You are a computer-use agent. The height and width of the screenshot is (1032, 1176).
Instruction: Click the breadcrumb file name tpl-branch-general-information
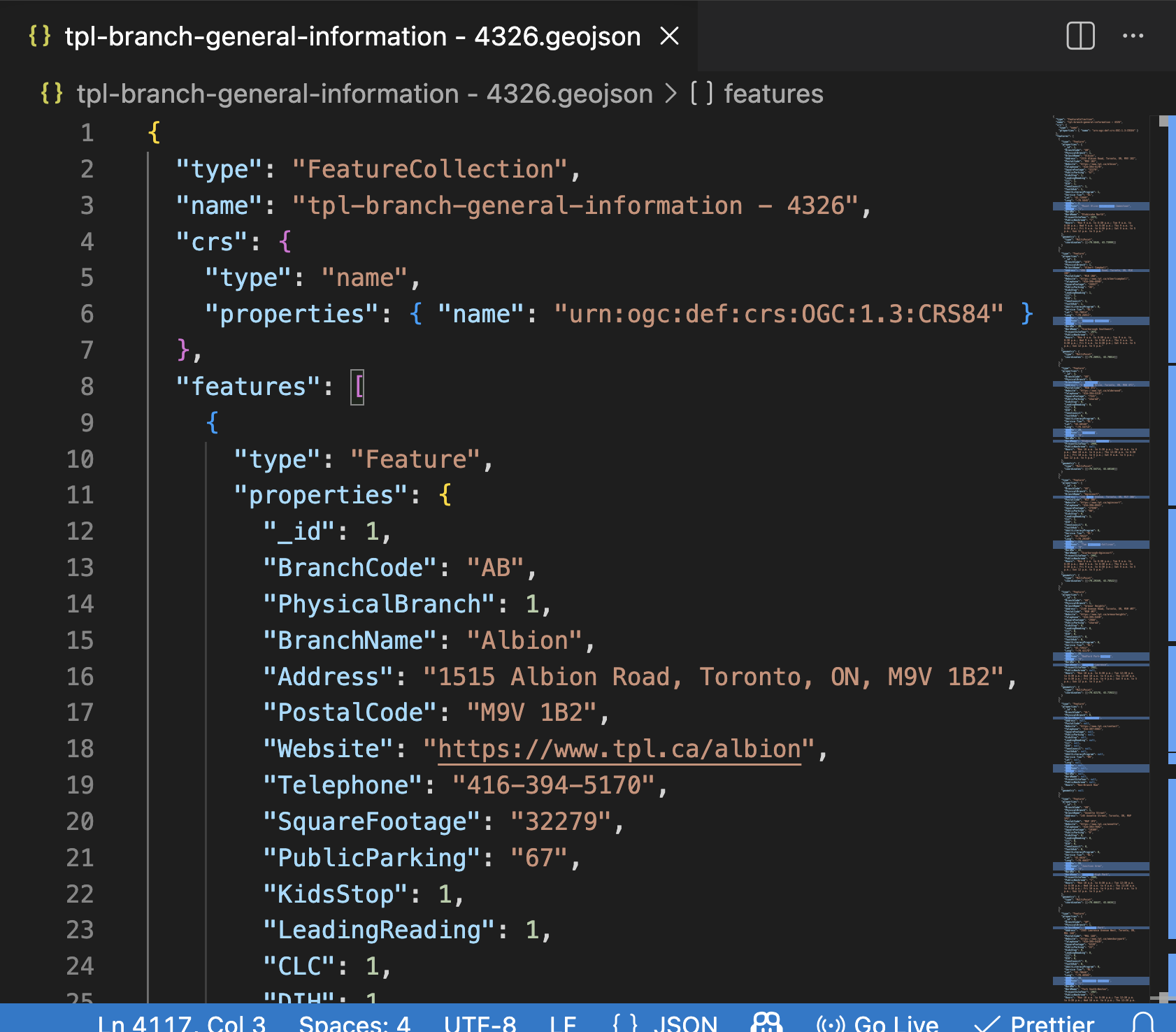coord(364,94)
